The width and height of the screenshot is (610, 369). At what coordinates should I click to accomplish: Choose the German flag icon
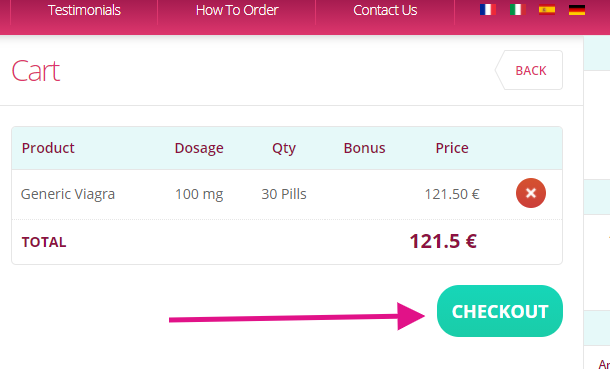577,10
